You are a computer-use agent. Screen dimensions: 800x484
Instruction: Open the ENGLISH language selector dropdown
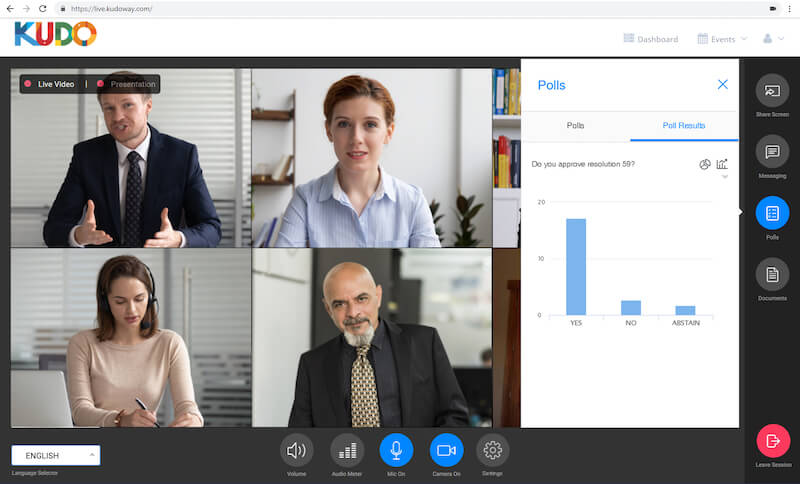point(56,455)
